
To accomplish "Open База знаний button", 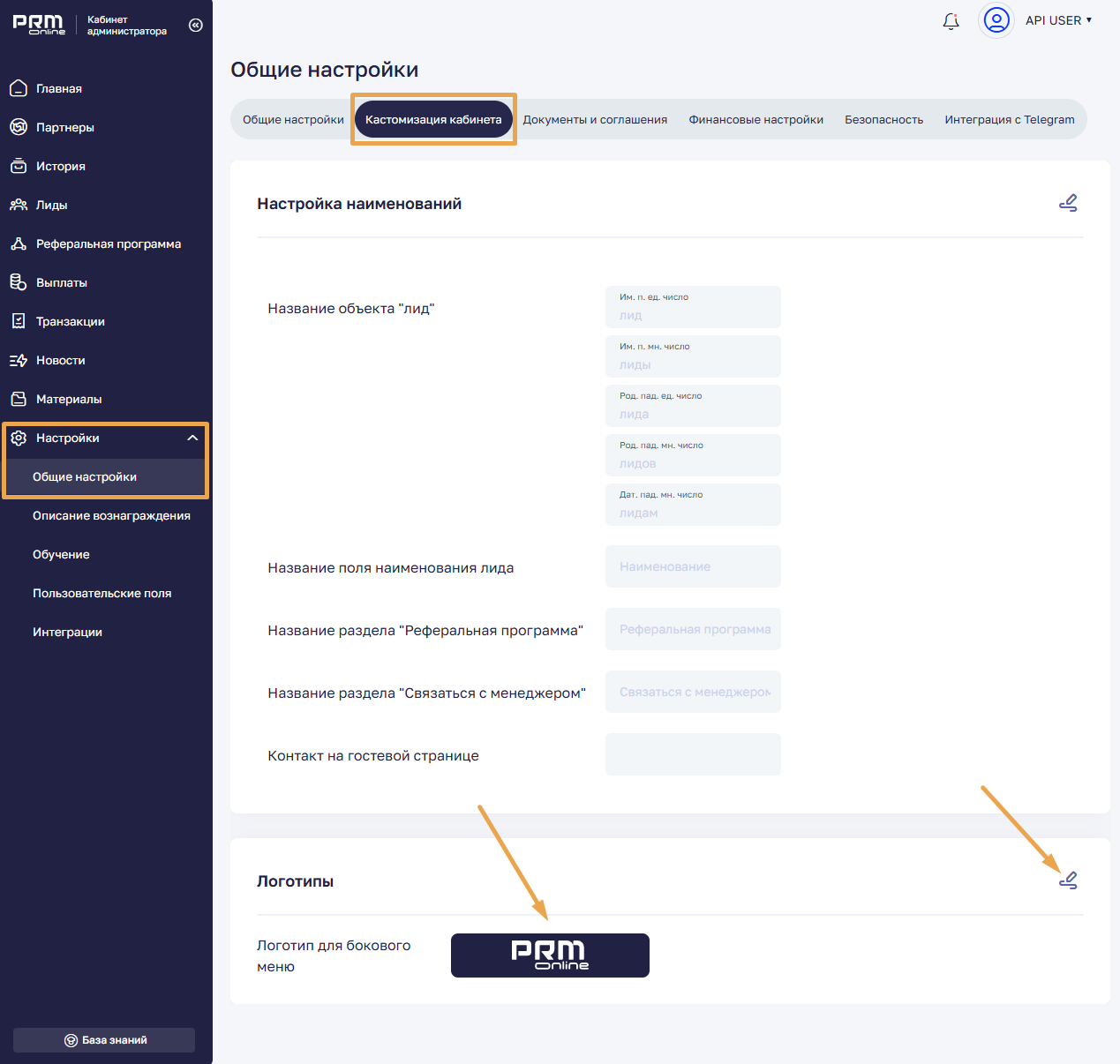I will pos(104,1040).
